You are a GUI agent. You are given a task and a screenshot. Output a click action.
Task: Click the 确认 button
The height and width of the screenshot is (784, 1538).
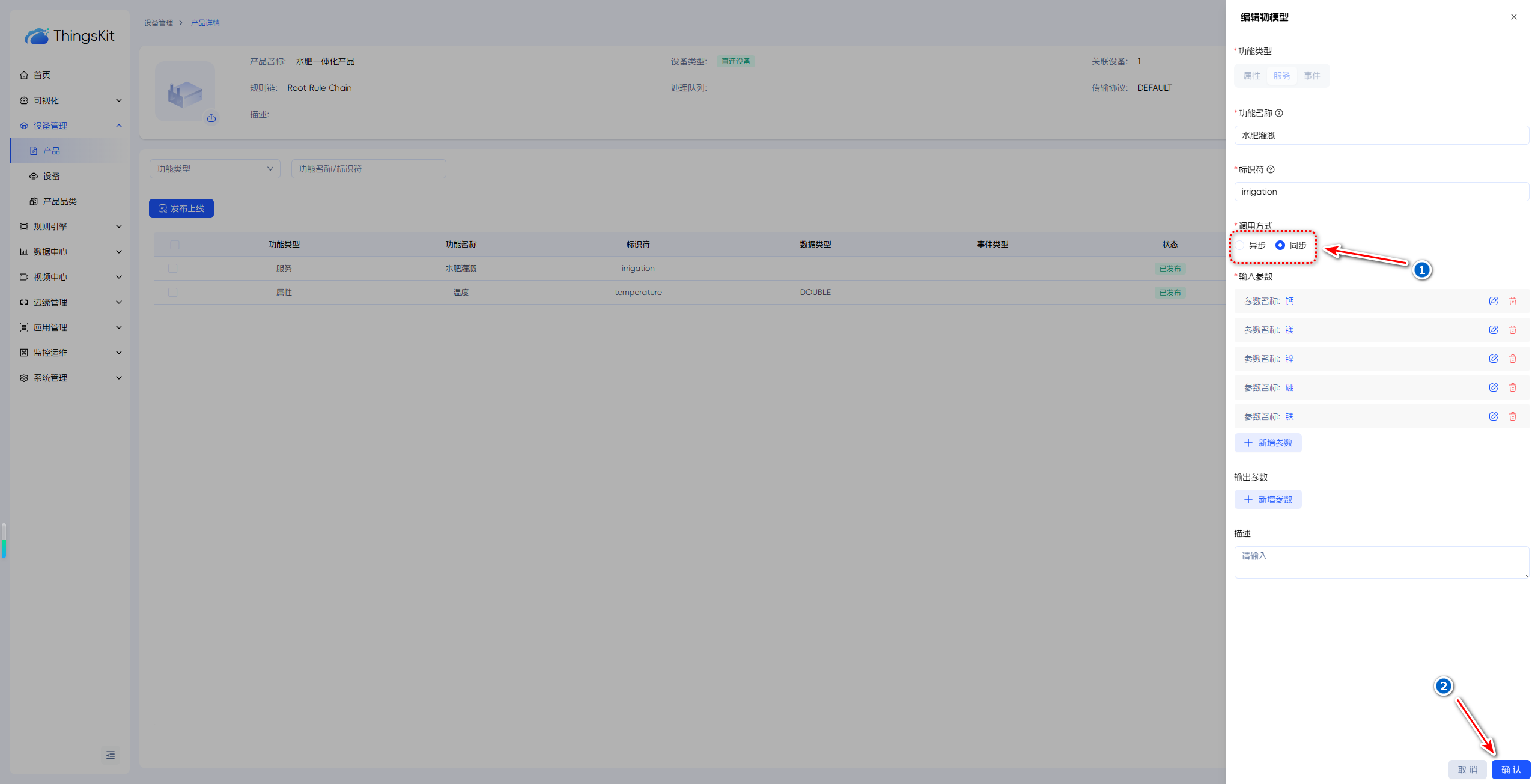coord(1510,770)
